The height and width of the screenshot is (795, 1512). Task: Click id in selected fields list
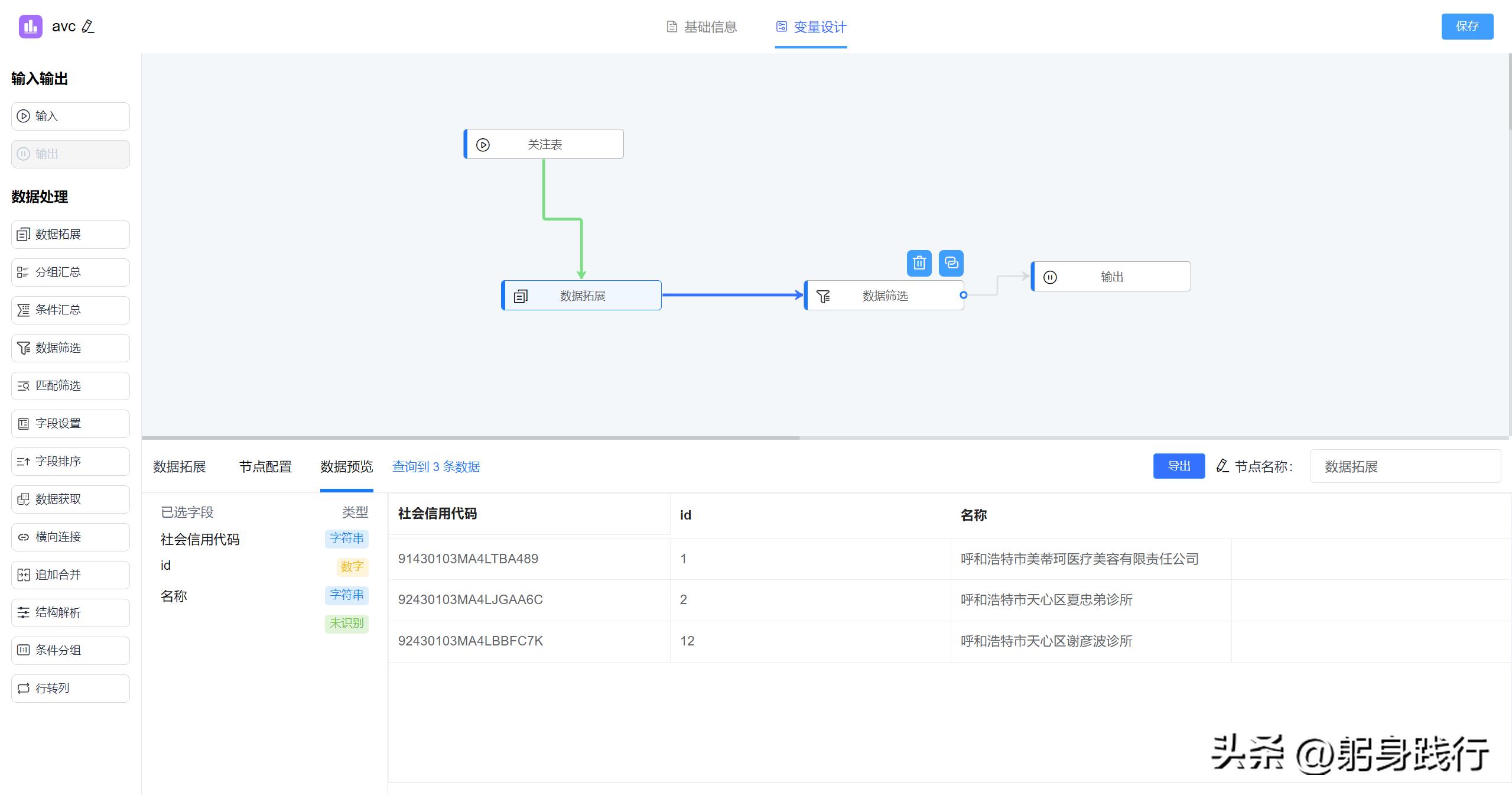165,566
